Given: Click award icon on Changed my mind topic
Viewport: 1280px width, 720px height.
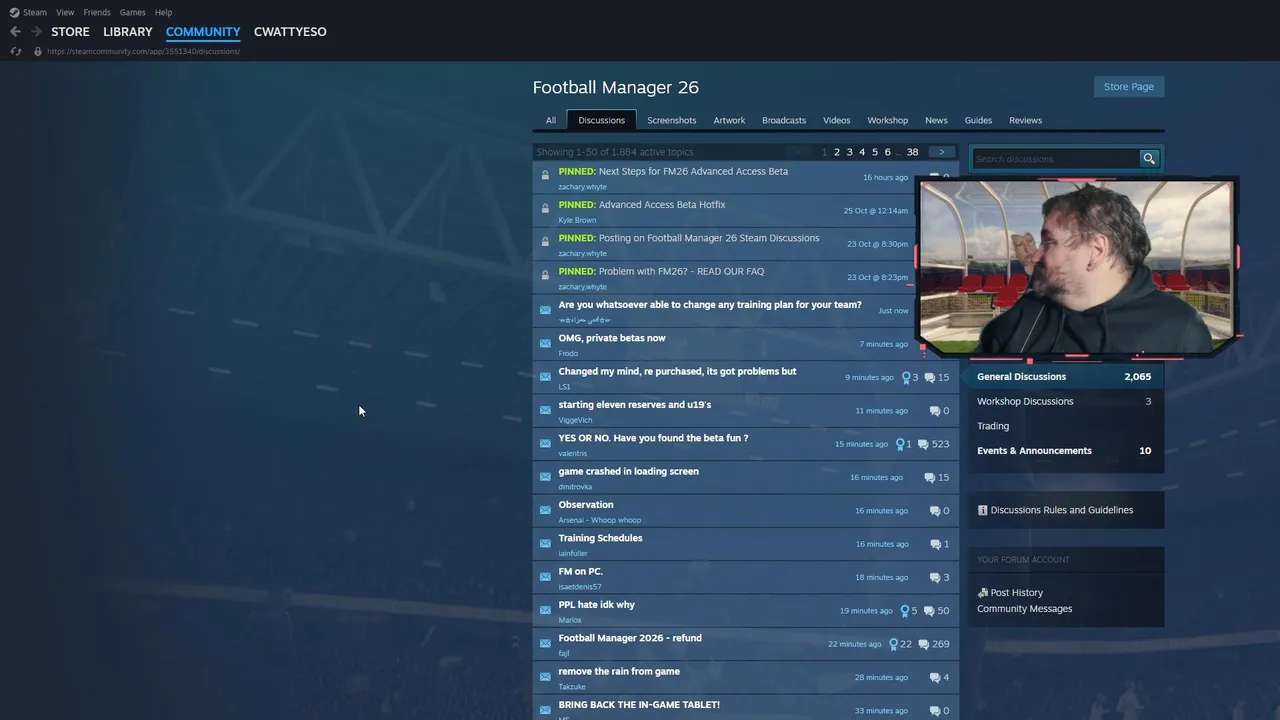Looking at the screenshot, I should click(906, 377).
